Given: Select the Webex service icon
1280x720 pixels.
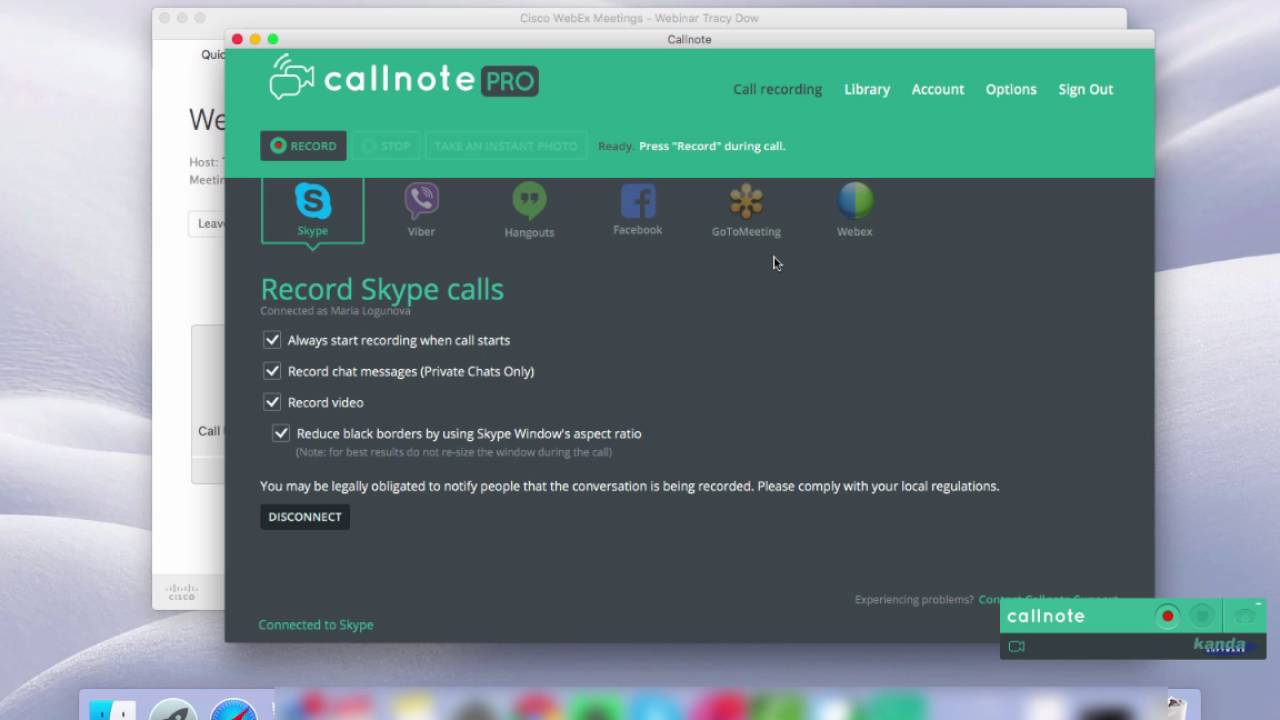Looking at the screenshot, I should [854, 210].
